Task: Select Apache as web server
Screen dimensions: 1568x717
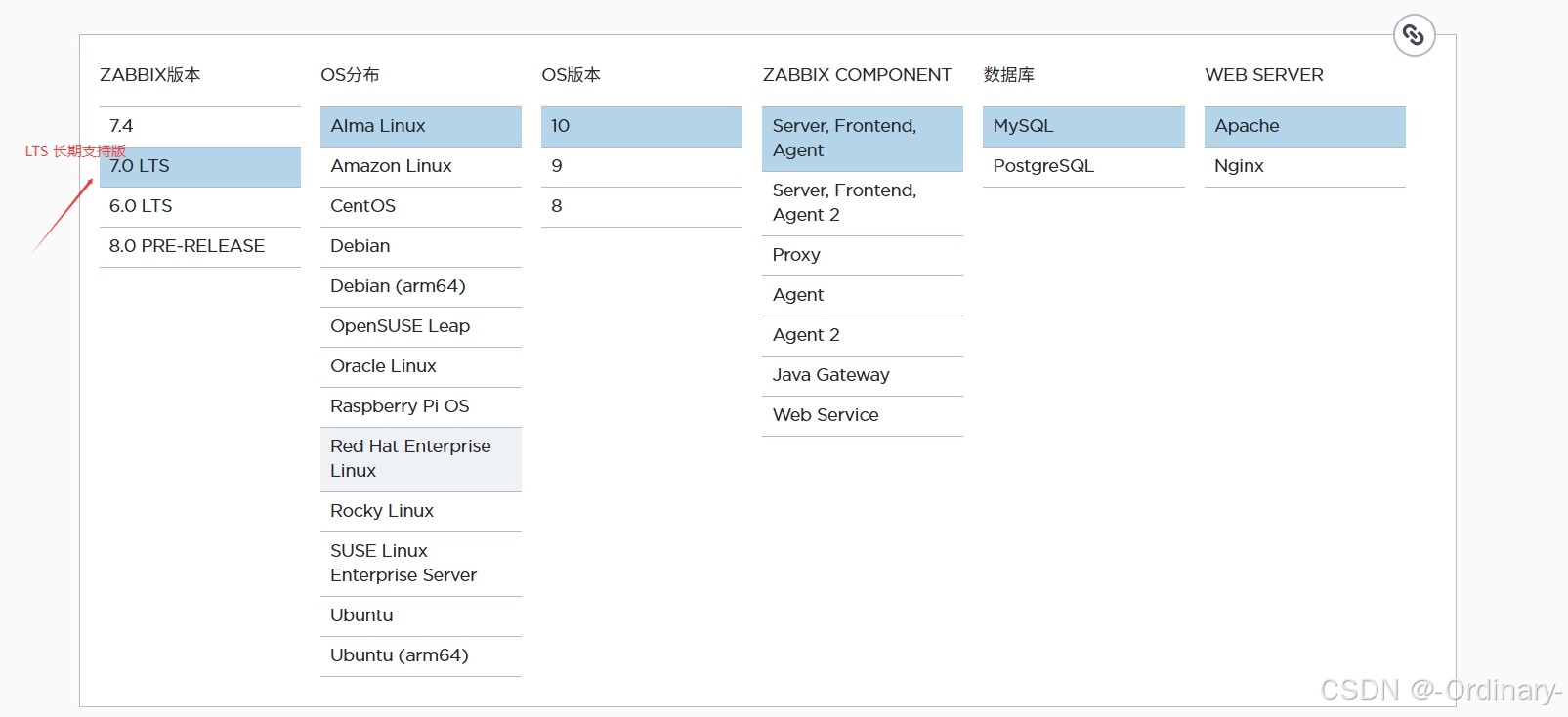Action: (x=1305, y=126)
